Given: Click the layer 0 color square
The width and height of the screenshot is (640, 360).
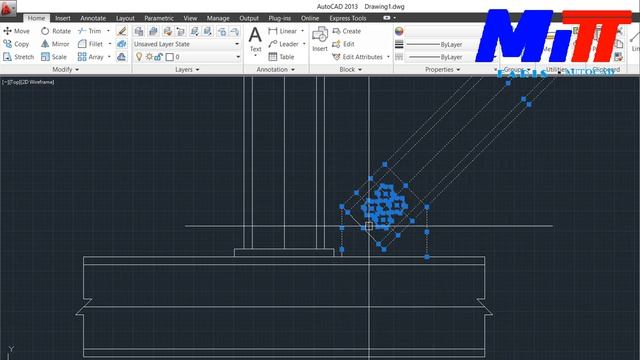Looking at the screenshot, I should click(170, 57).
